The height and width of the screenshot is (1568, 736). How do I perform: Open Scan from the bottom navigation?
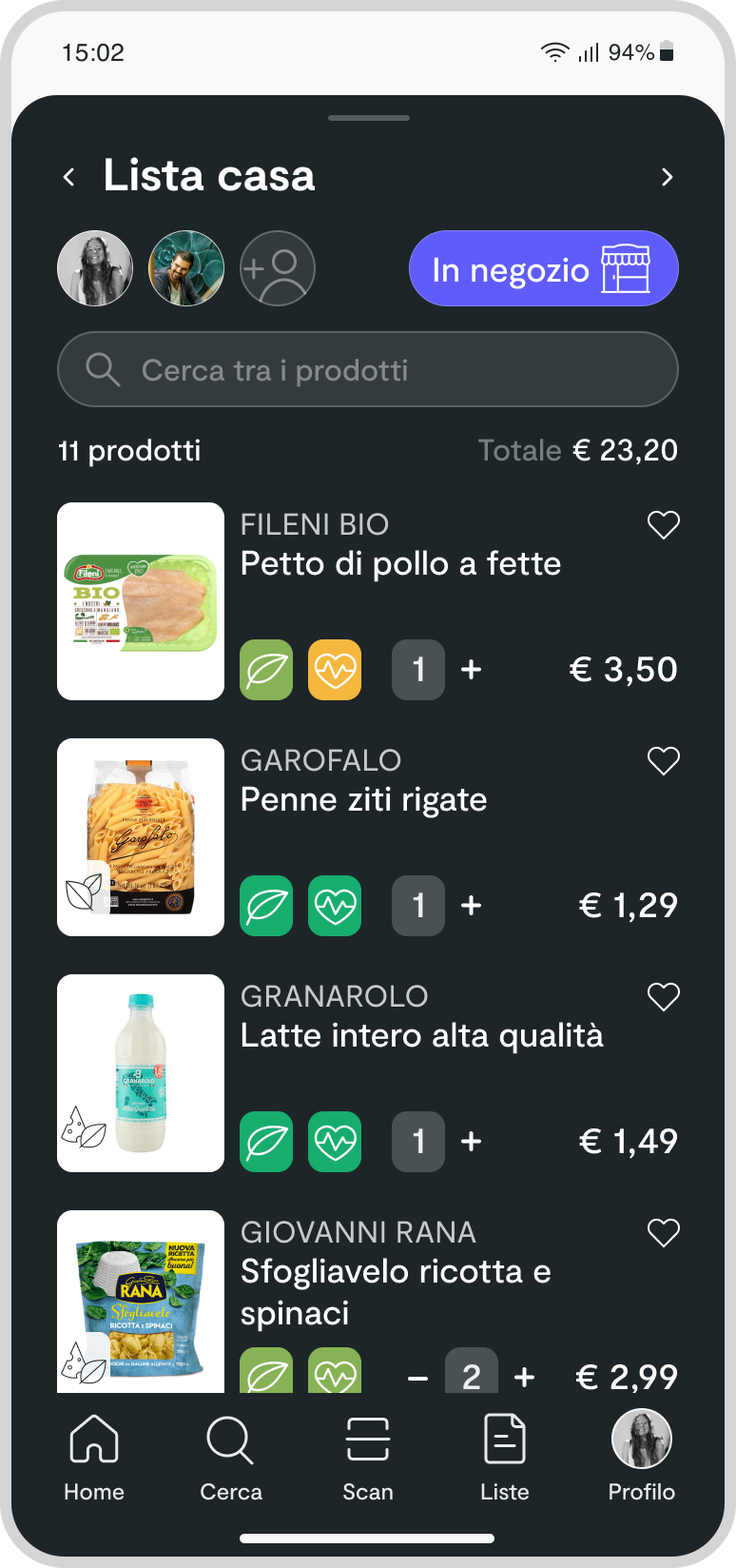pos(368,1458)
